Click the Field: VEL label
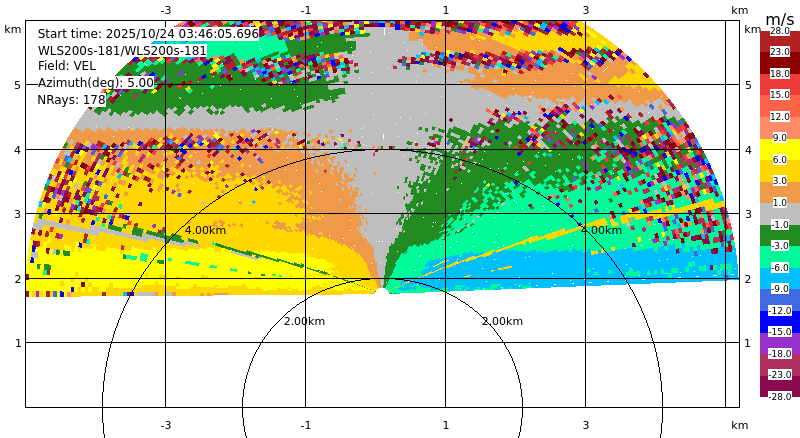This screenshot has width=800, height=438. [x=66, y=66]
